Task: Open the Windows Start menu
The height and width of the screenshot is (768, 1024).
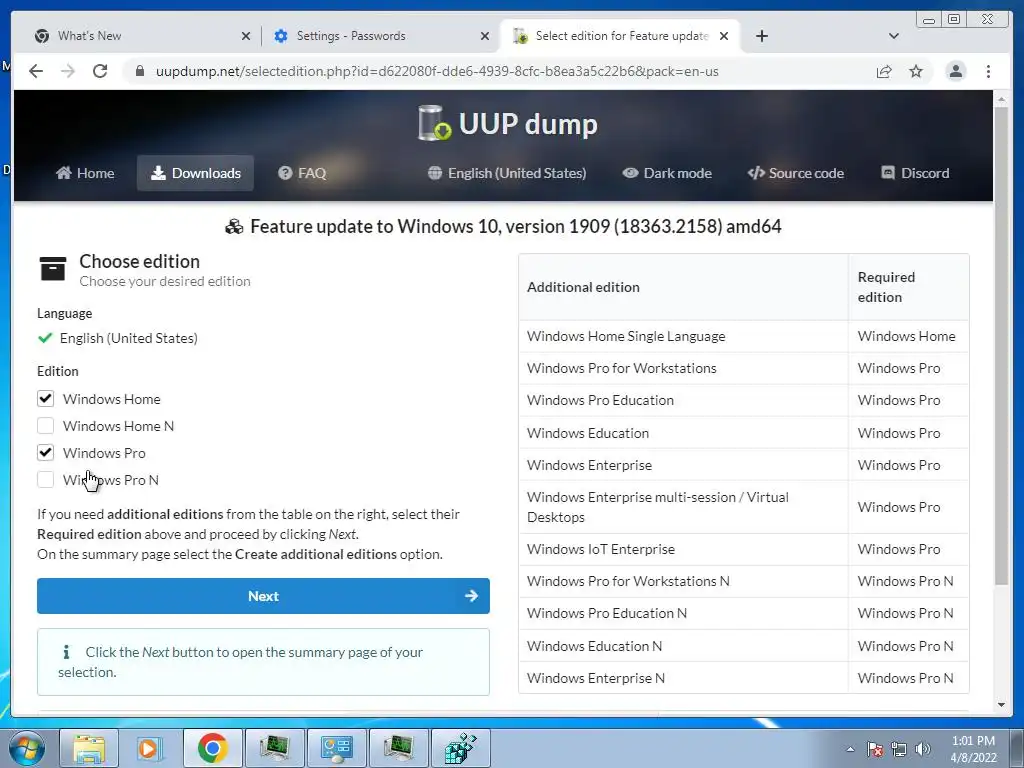Action: pyautogui.click(x=27, y=748)
